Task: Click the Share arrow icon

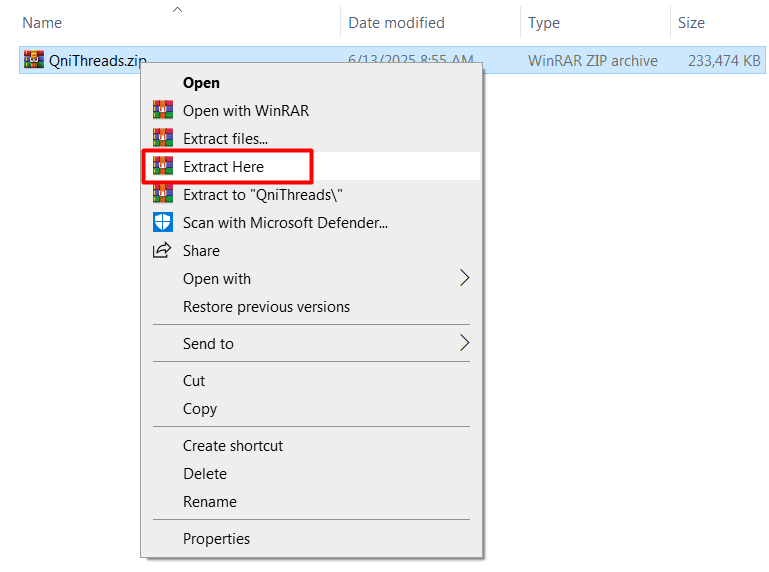Action: 162,250
